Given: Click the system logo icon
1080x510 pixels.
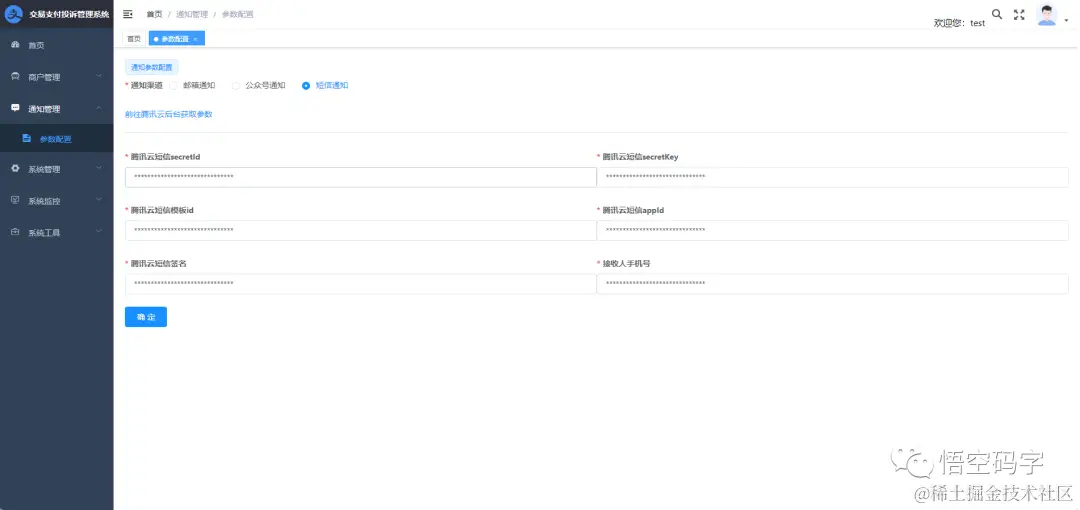Looking at the screenshot, I should tap(14, 14).
